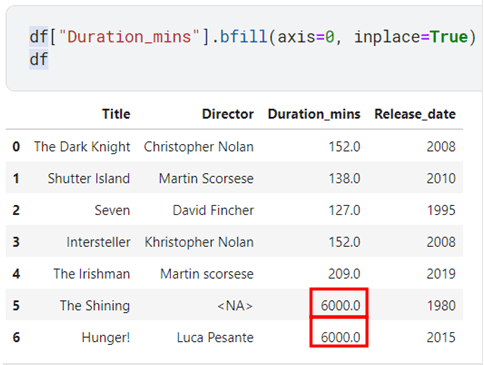The height and width of the screenshot is (365, 484).
Task: Click the Director column header
Action: (x=228, y=114)
